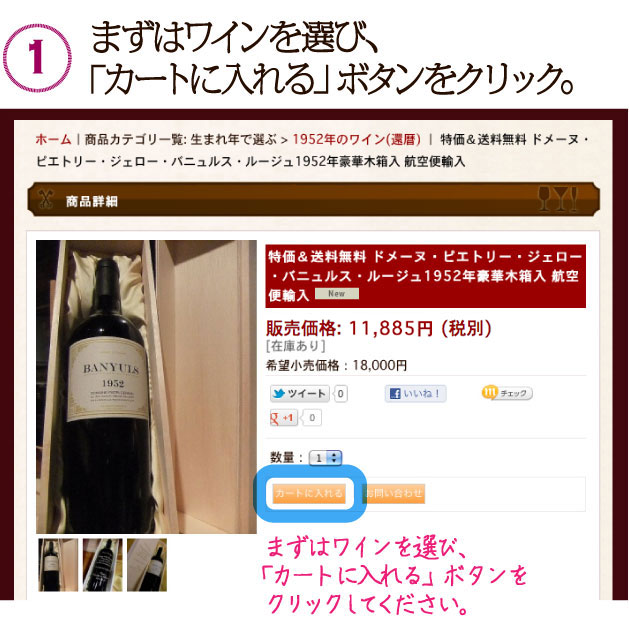
Task: Select first bottle thumbnail image
Action: [x=58, y=565]
